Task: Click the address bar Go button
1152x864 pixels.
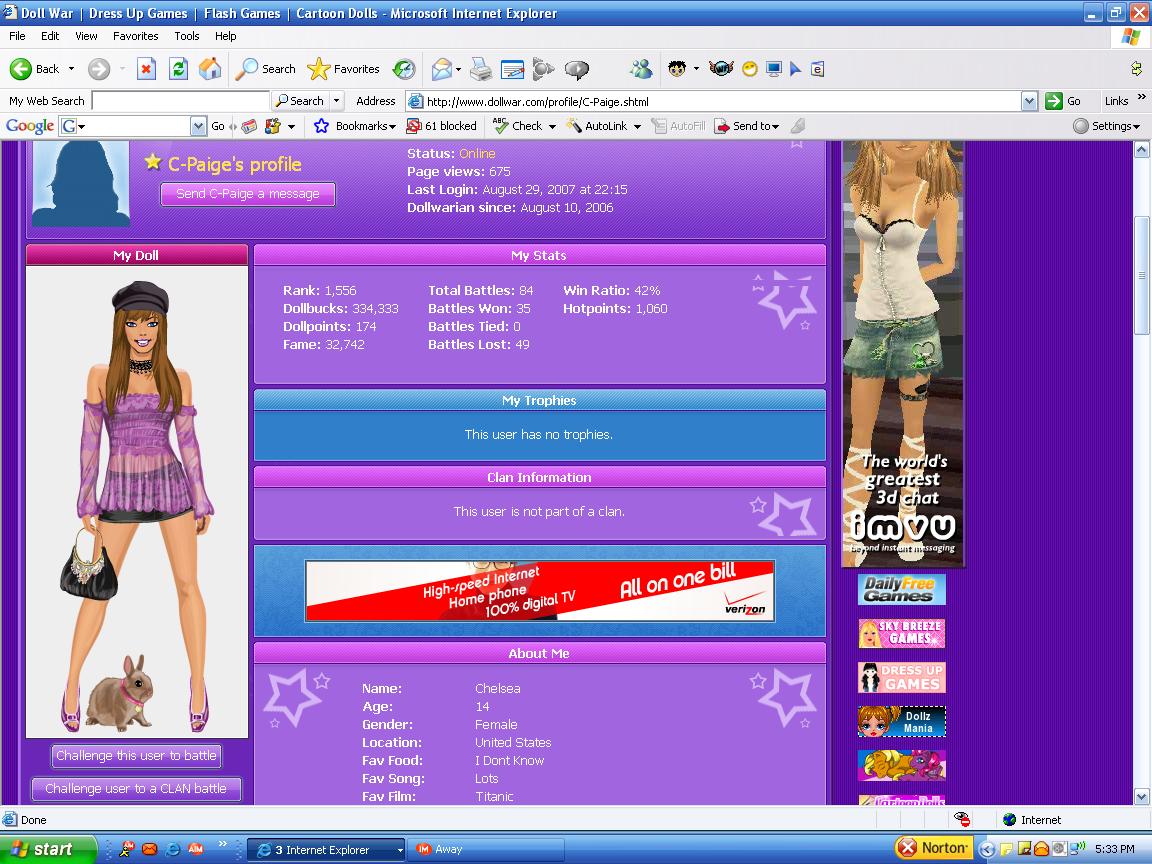Action: click(x=1064, y=101)
